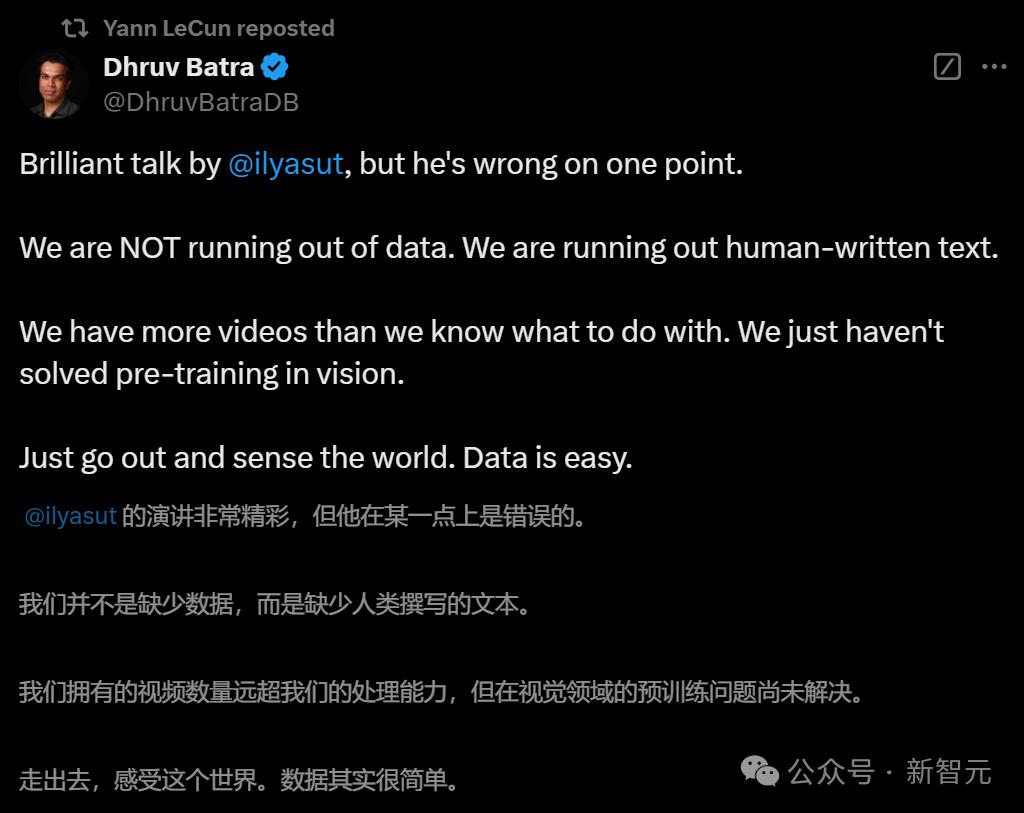Click the "新智元" account name
The width and height of the screenshot is (1024, 813).
click(948, 771)
